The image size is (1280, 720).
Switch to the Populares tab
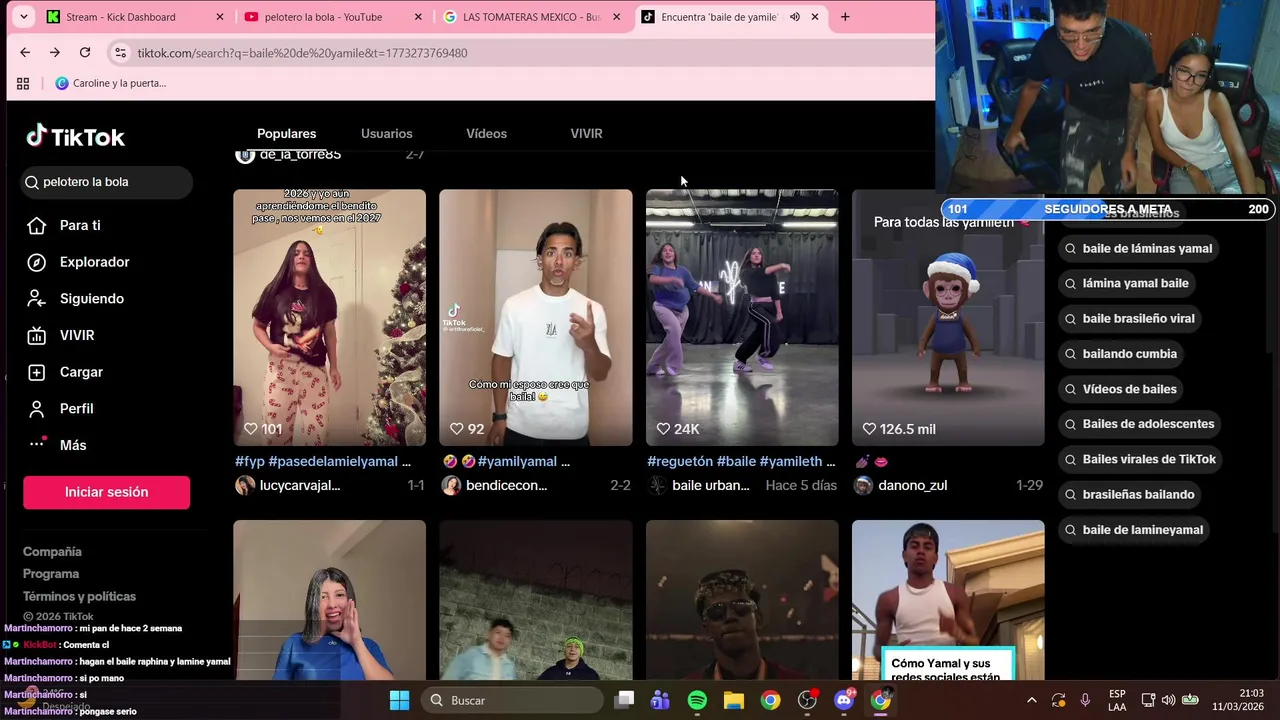[x=286, y=133]
